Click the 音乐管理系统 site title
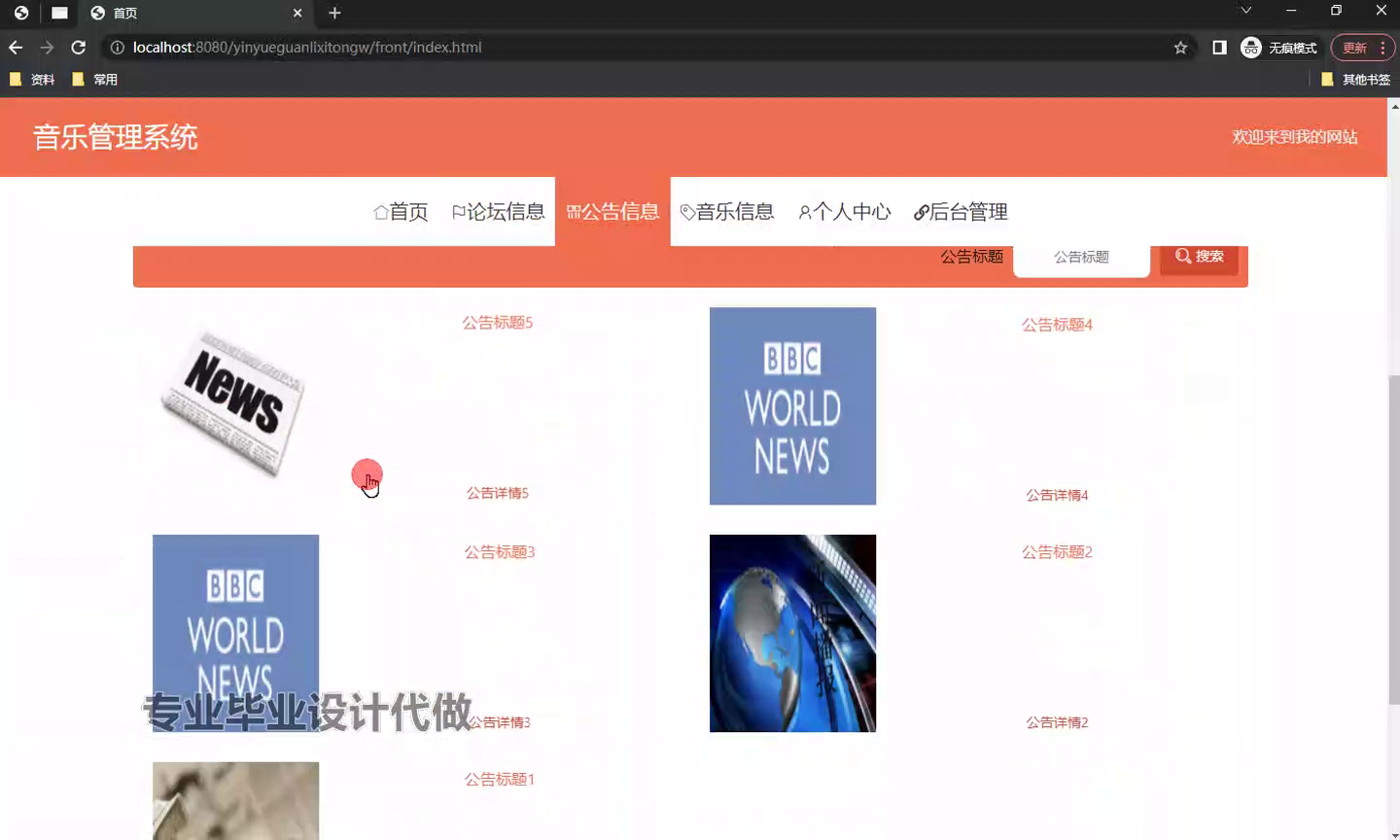Viewport: 1400px width, 840px height. (116, 137)
